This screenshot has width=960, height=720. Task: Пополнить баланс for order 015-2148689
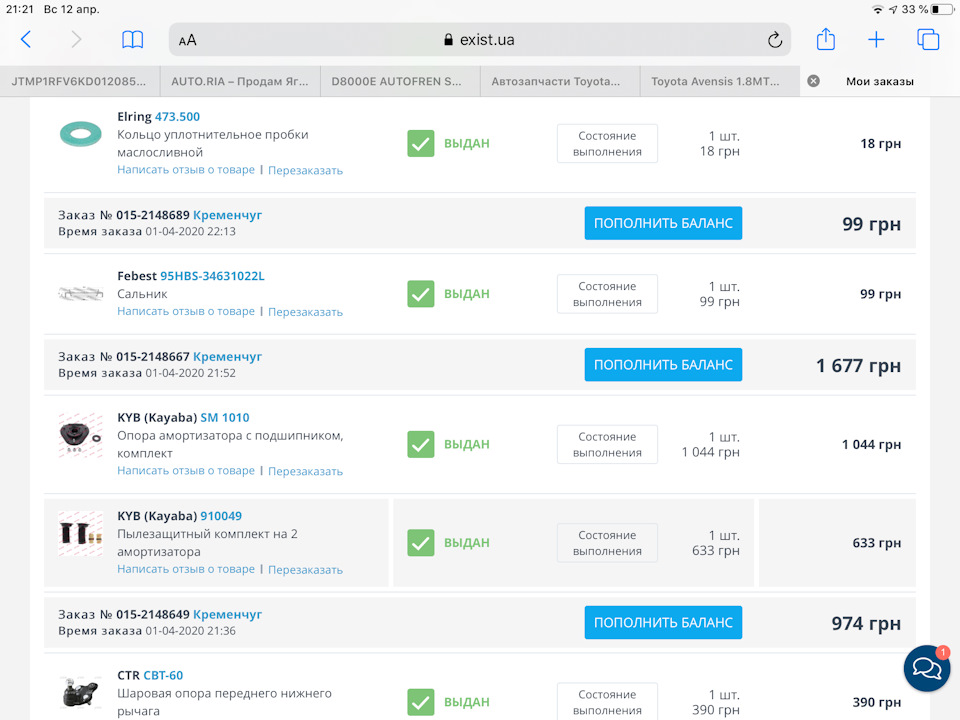(x=663, y=223)
